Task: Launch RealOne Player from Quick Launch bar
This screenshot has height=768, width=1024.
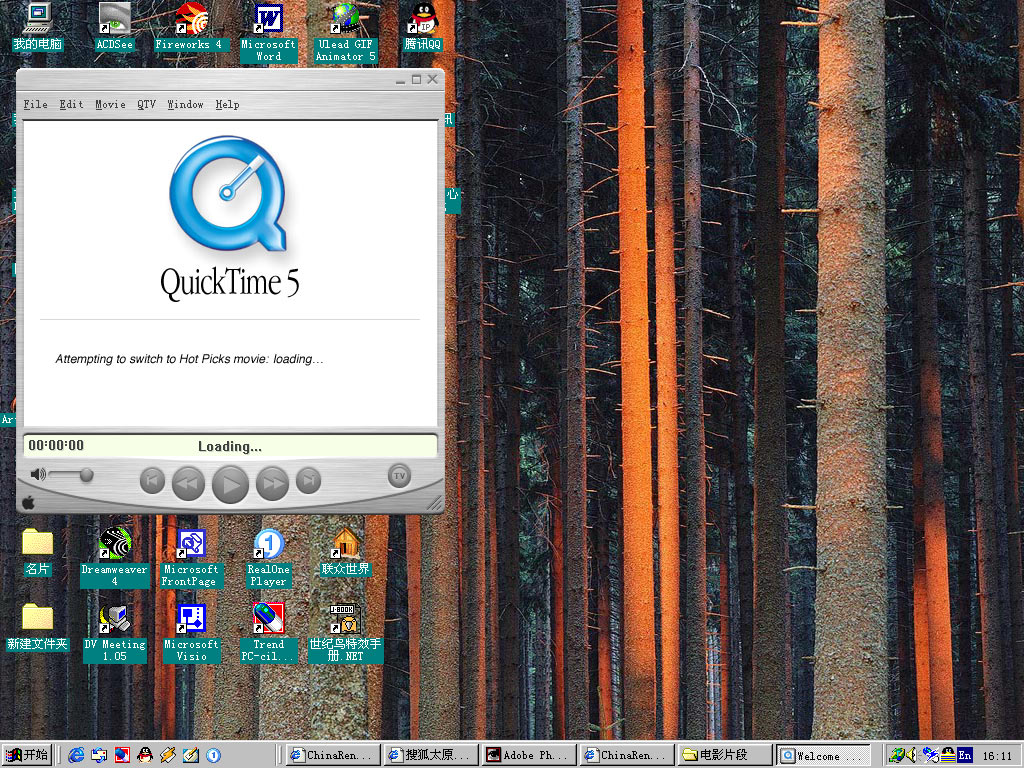Action: pyautogui.click(x=214, y=756)
